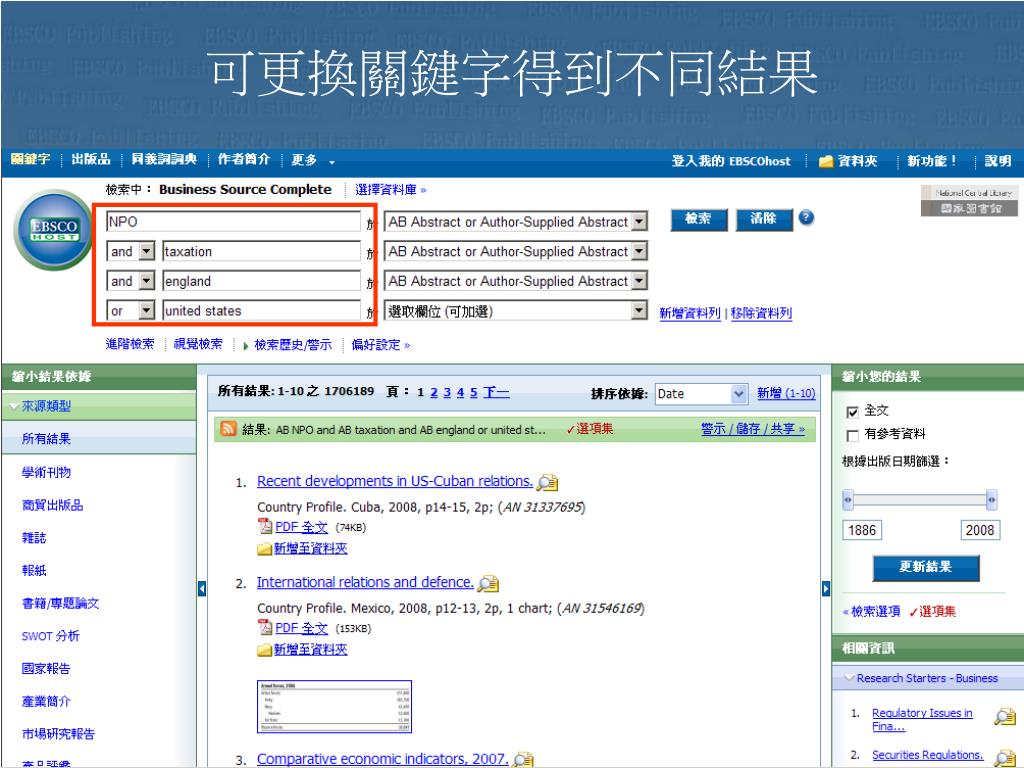The image size is (1024, 768).
Task: Open the 作者簡介 tab
Action: [x=244, y=159]
